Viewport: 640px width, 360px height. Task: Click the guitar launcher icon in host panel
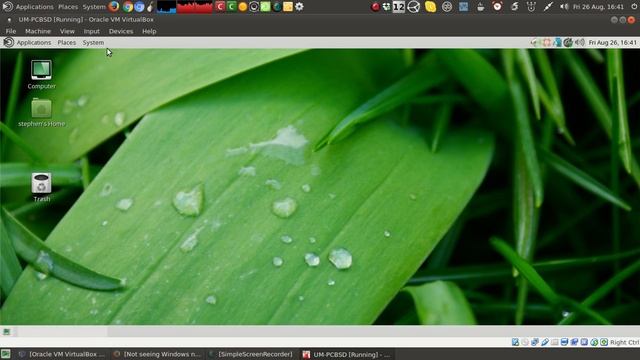point(150,7)
